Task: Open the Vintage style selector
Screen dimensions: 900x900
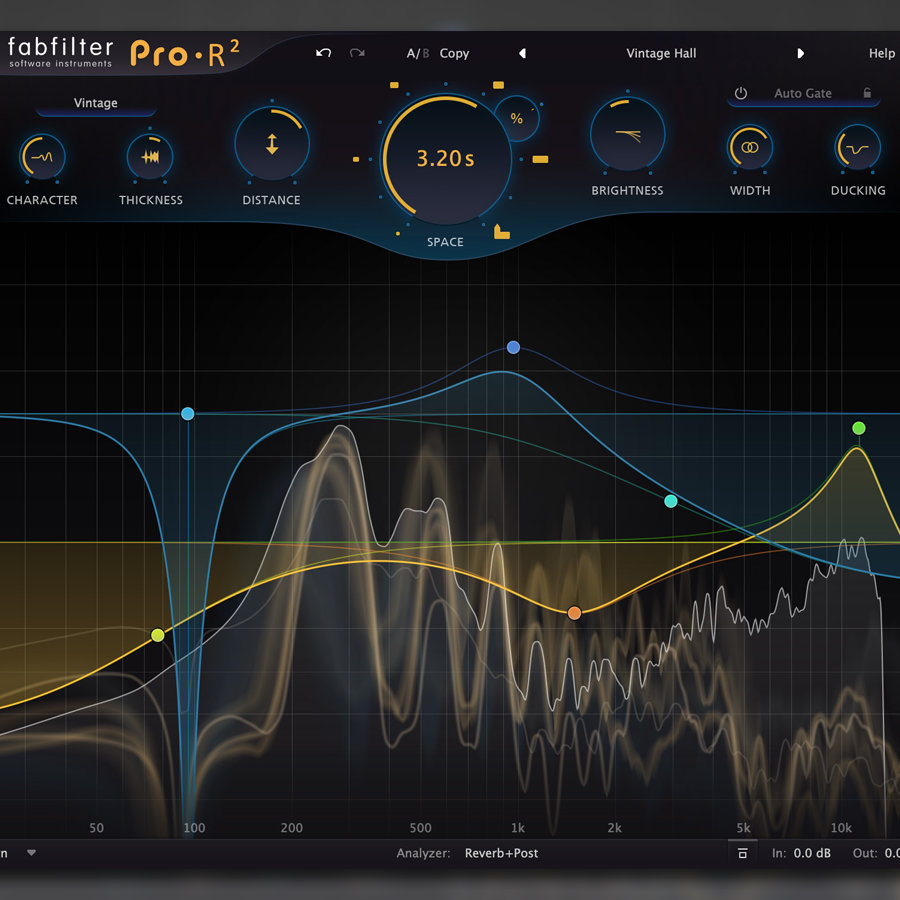Action: [96, 103]
